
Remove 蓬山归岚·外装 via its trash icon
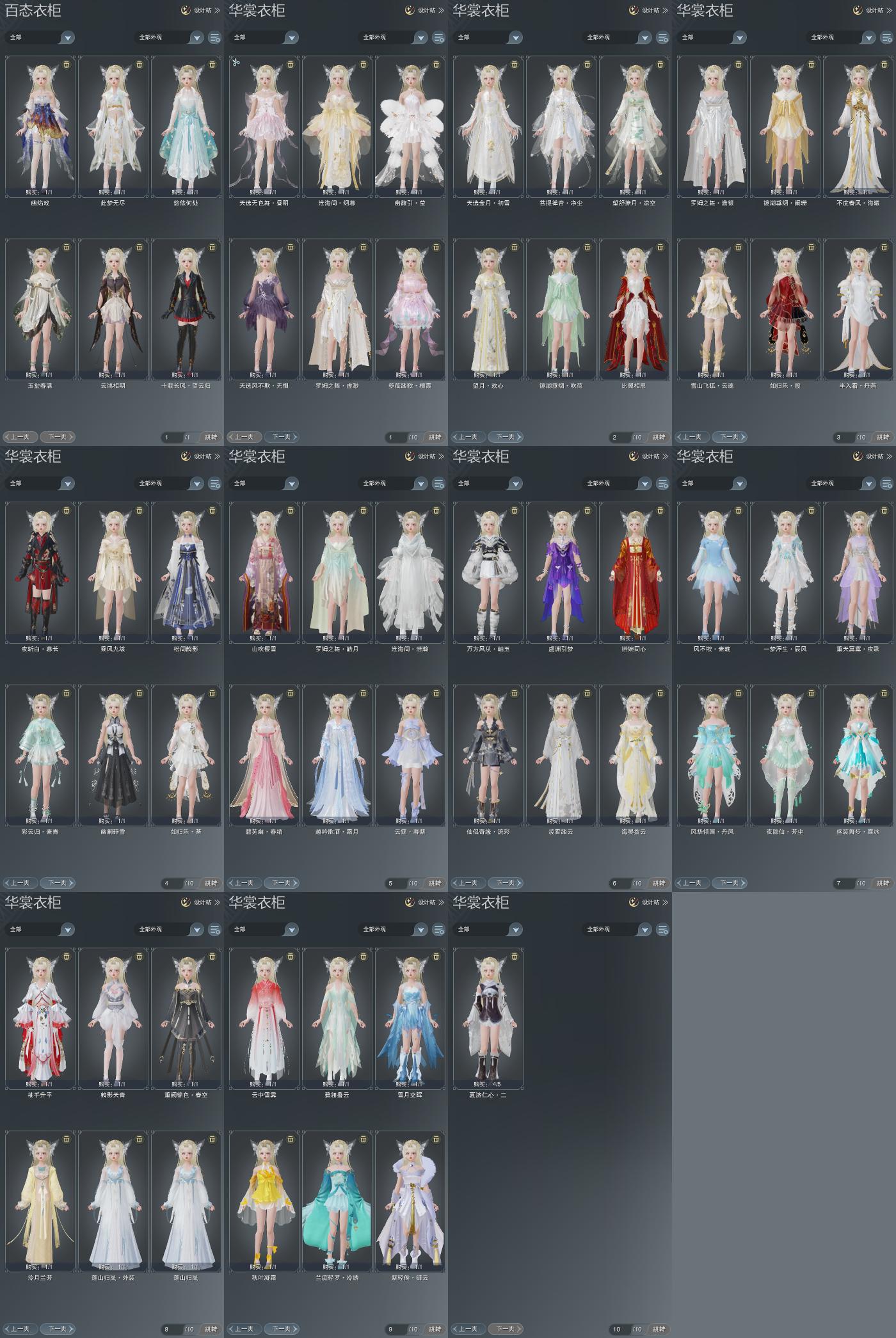[140, 1139]
